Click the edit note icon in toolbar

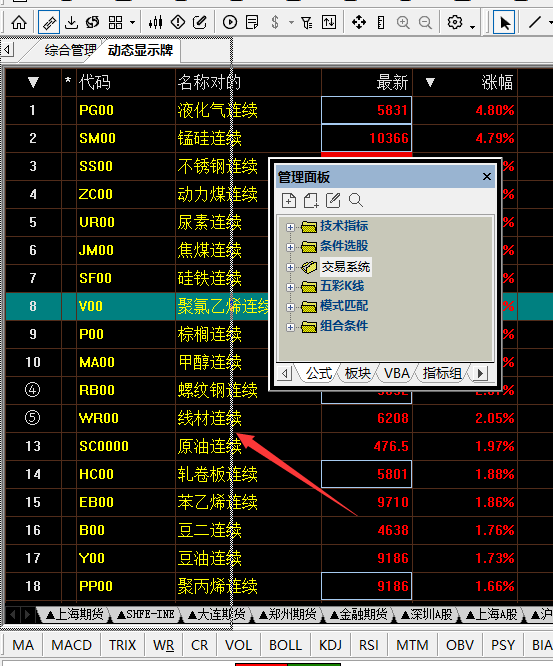(199, 23)
